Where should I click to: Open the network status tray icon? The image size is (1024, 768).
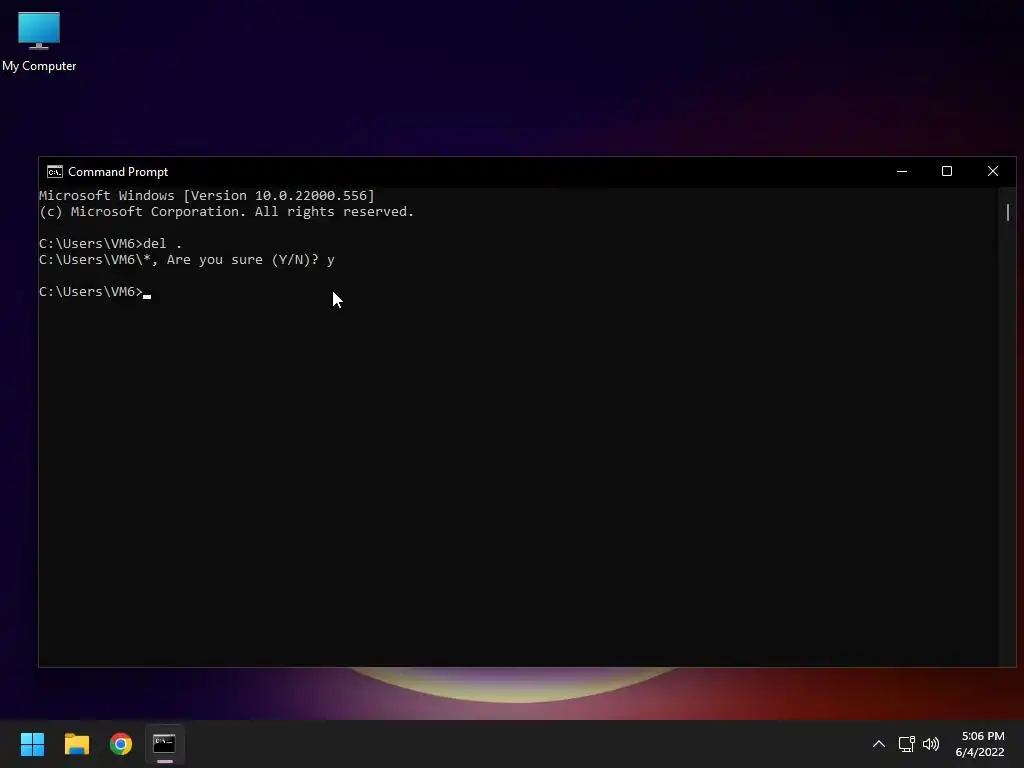pos(906,744)
